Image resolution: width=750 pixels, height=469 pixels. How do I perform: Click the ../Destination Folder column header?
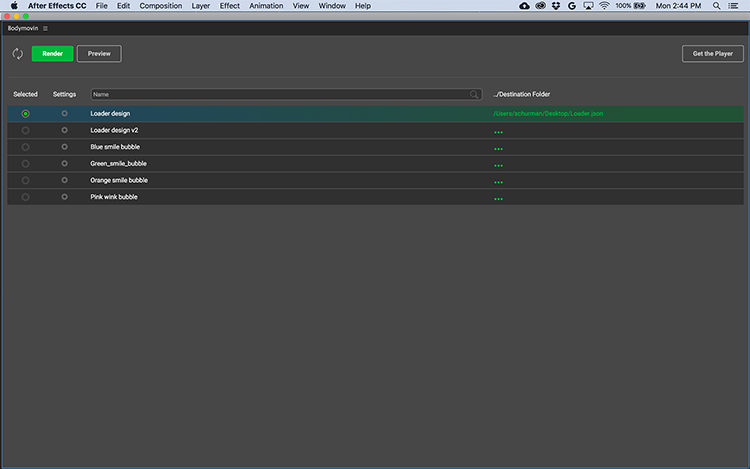[x=522, y=94]
